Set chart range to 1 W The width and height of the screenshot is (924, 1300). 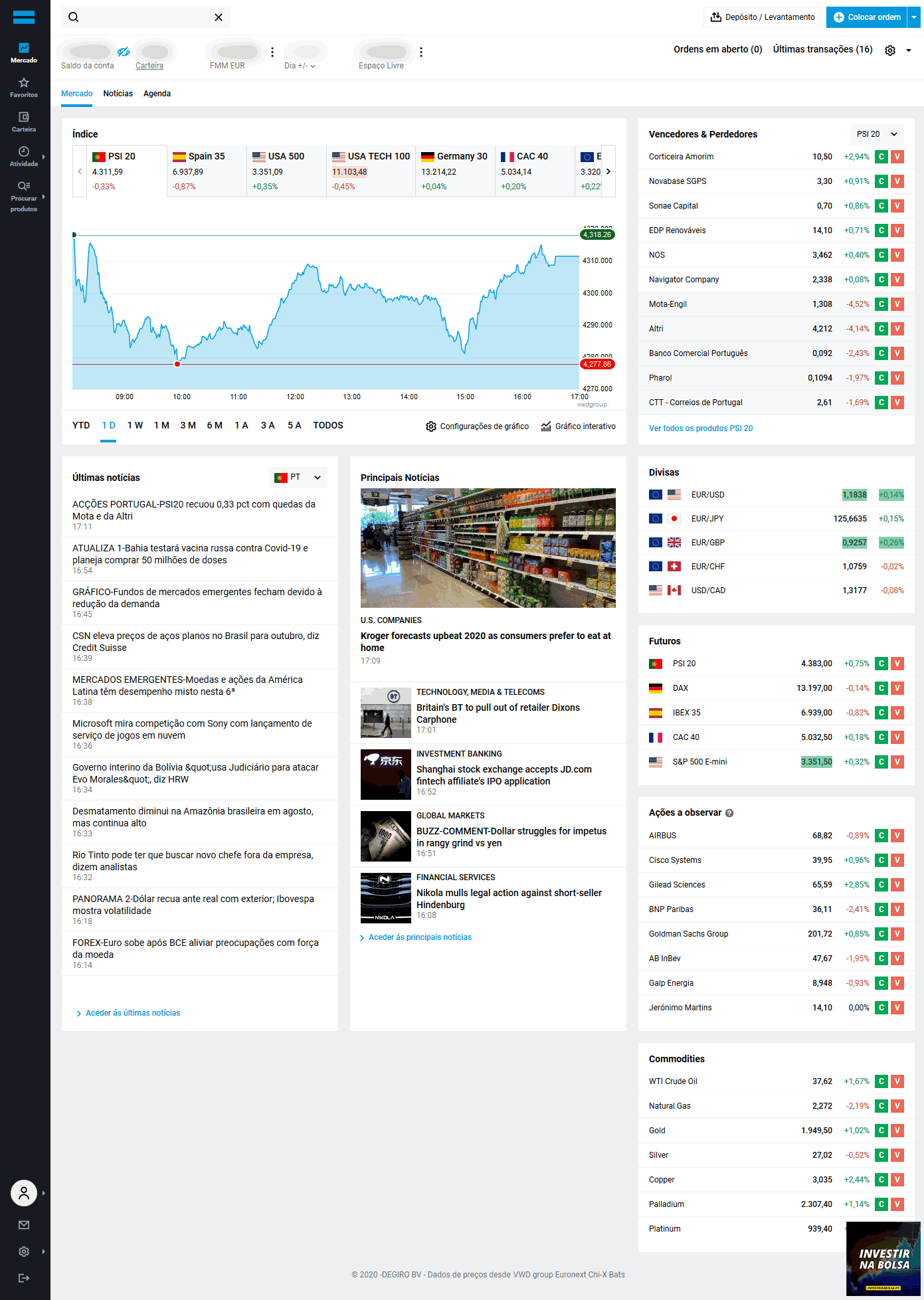[135, 425]
